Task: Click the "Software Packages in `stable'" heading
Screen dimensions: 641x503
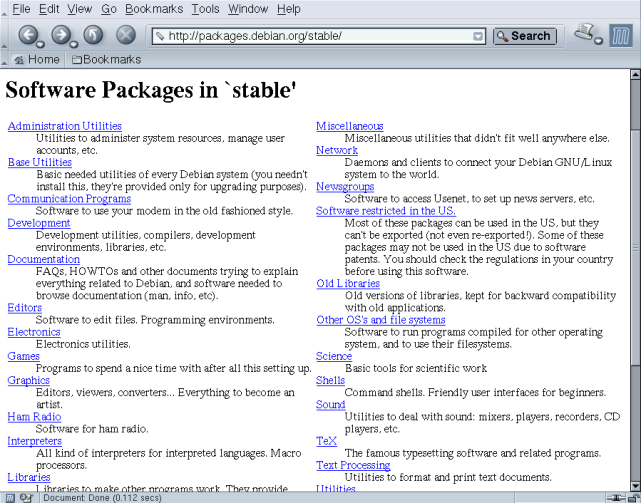Action: pyautogui.click(x=150, y=90)
